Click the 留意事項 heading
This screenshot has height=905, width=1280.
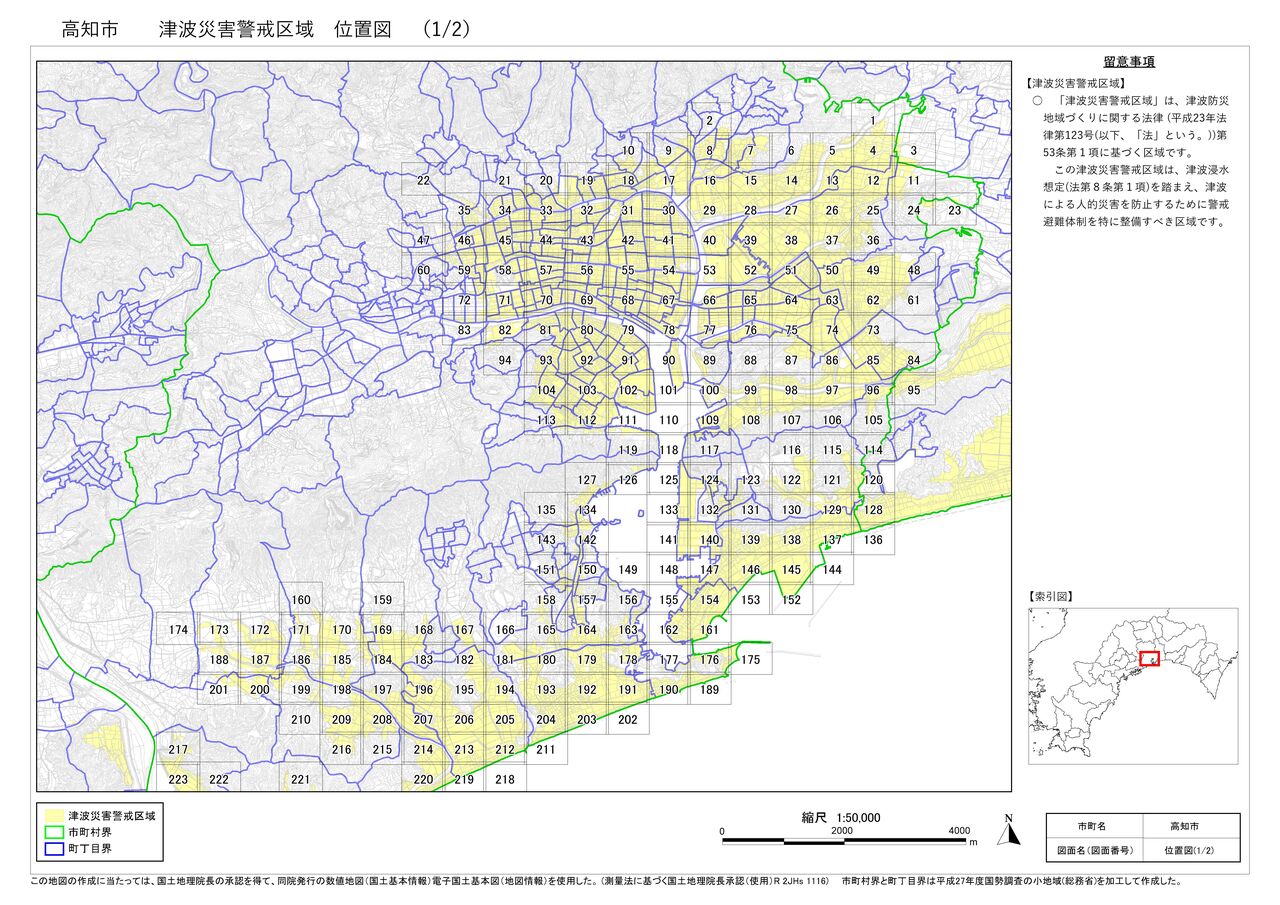[x=1129, y=62]
